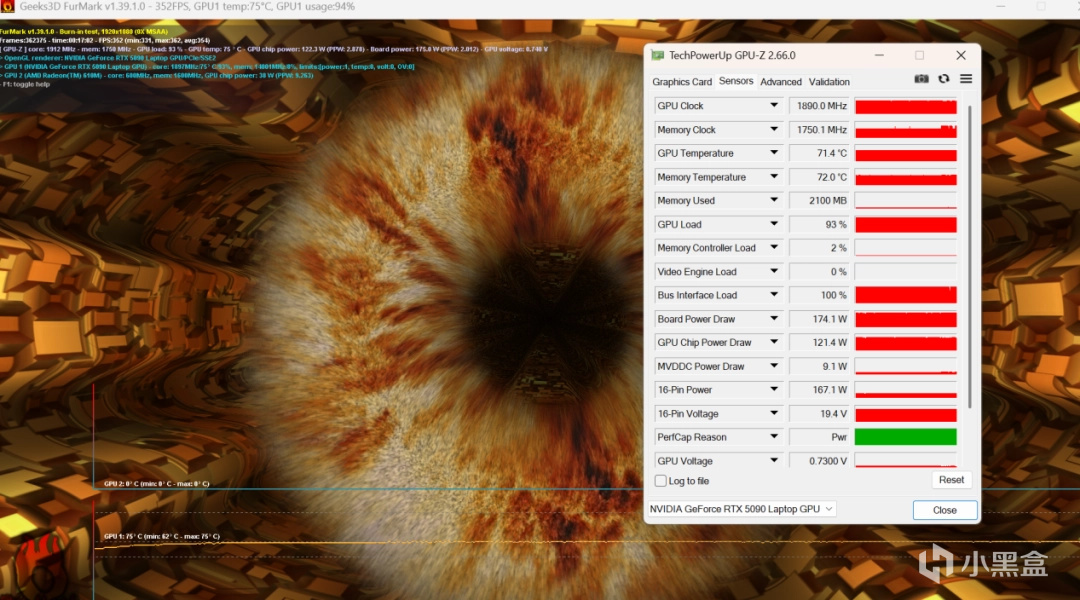
Task: Switch to the Graphics Card tab
Action: point(682,81)
